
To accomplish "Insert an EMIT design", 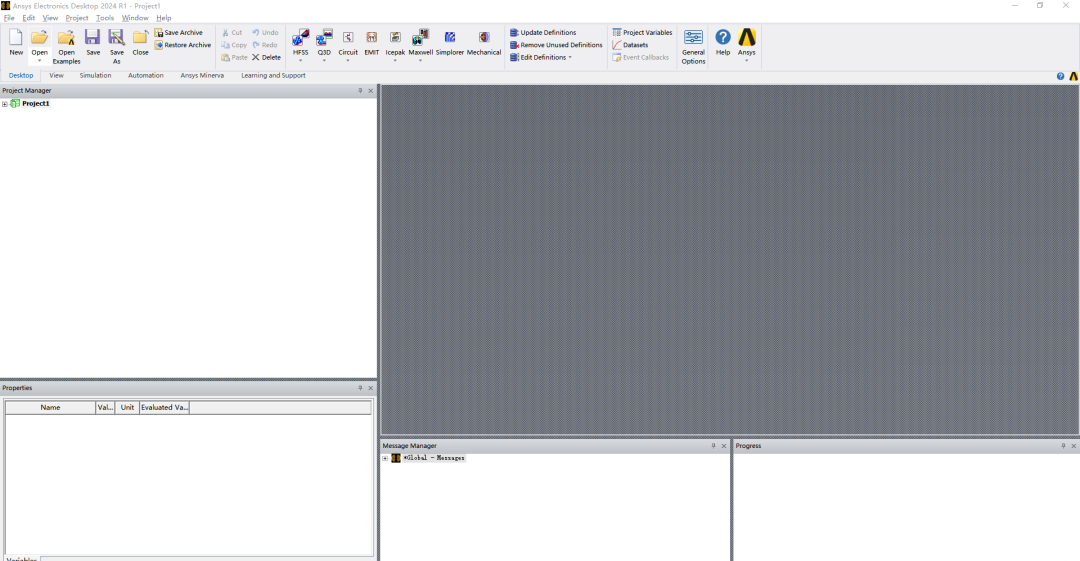I will pos(371,37).
